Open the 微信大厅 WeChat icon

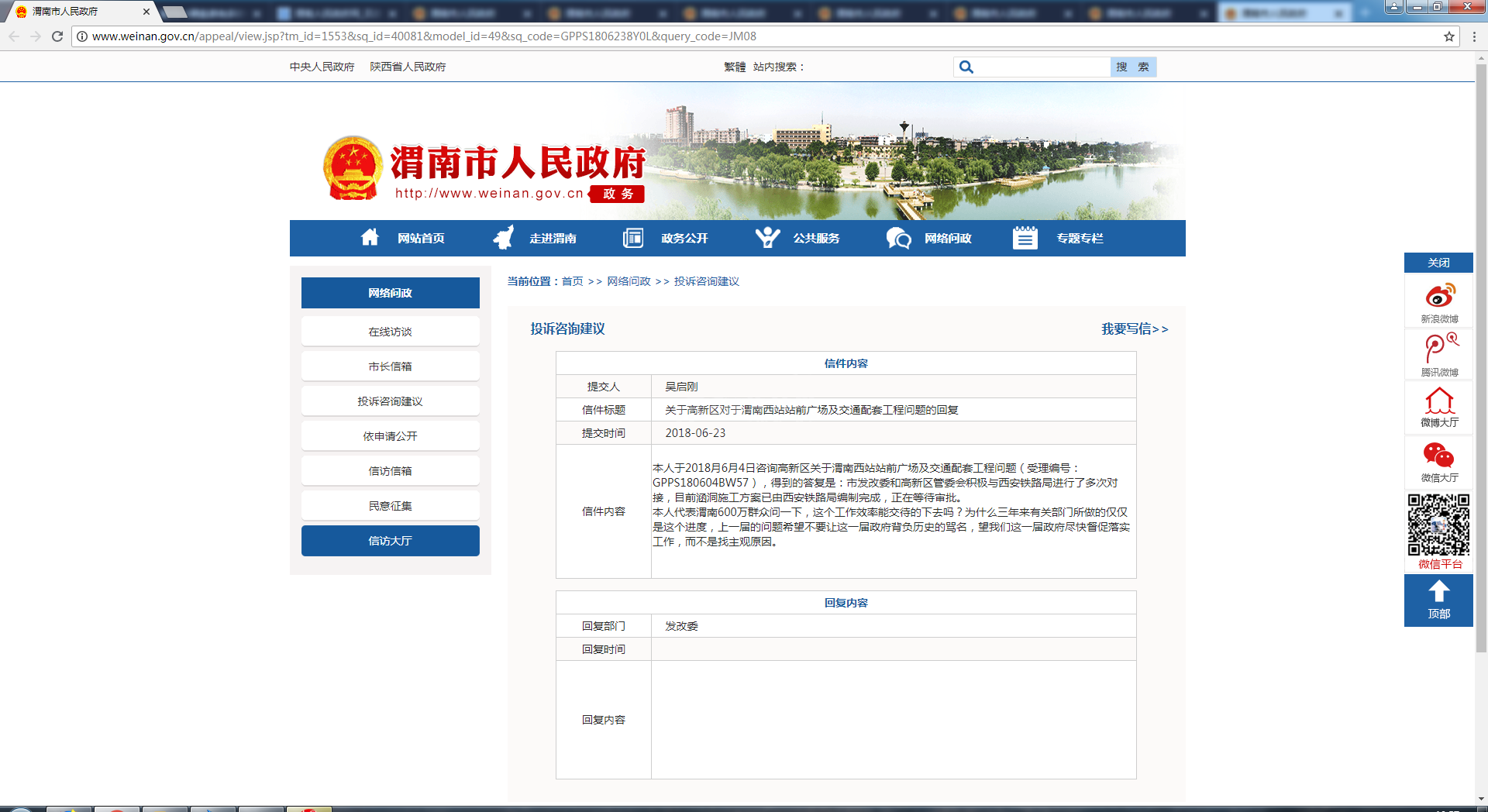pos(1438,455)
